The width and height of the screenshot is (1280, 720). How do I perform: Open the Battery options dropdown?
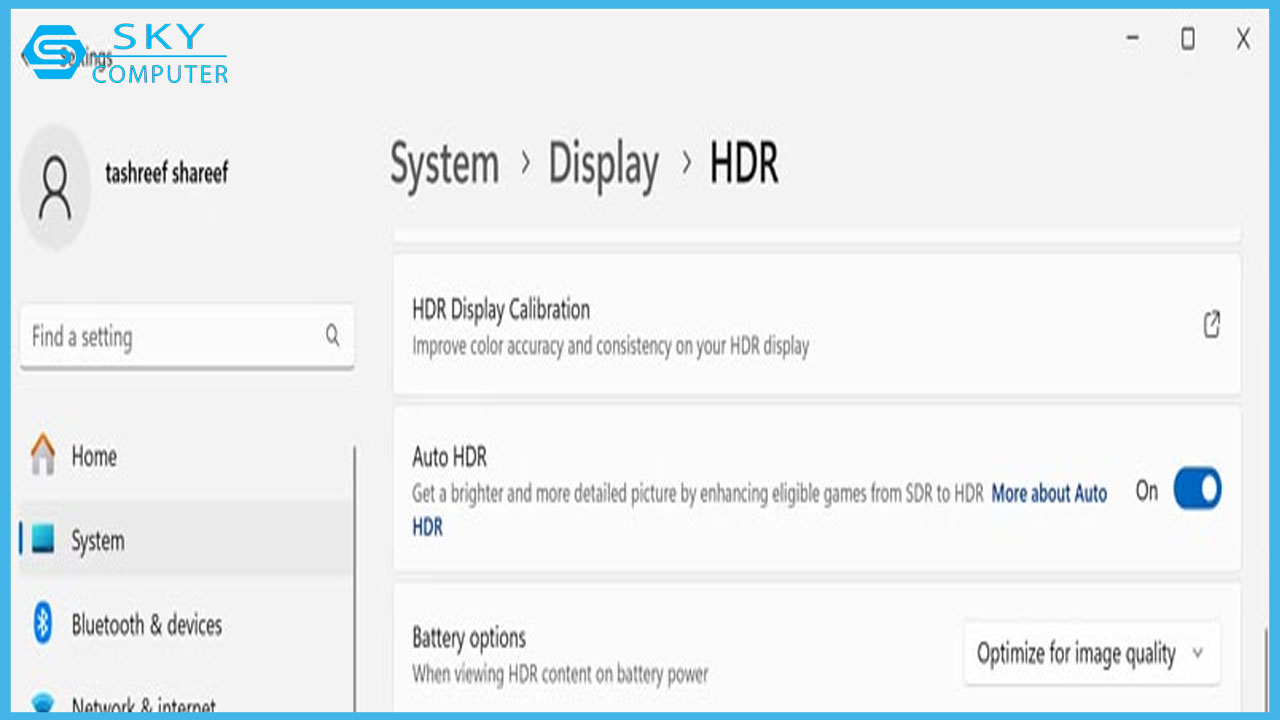click(1091, 654)
